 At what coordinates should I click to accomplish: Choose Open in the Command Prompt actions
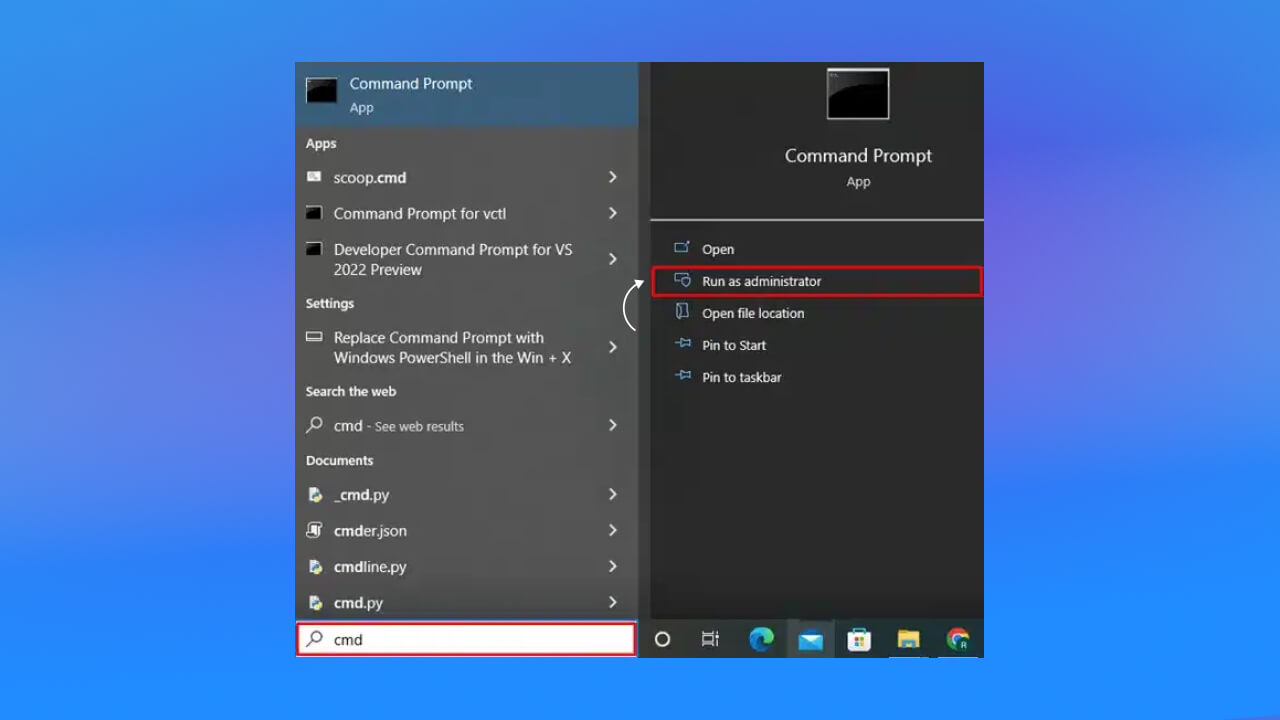point(817,249)
